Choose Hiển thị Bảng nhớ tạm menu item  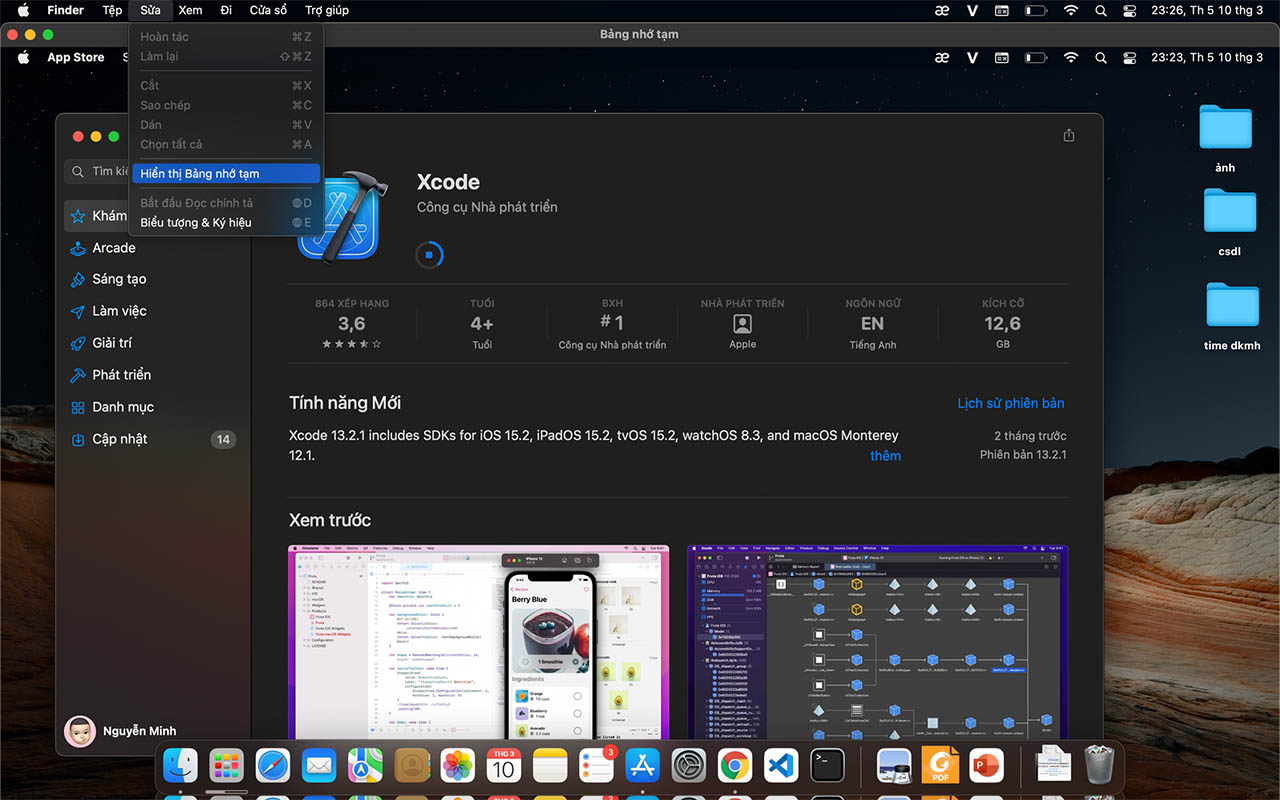(226, 173)
